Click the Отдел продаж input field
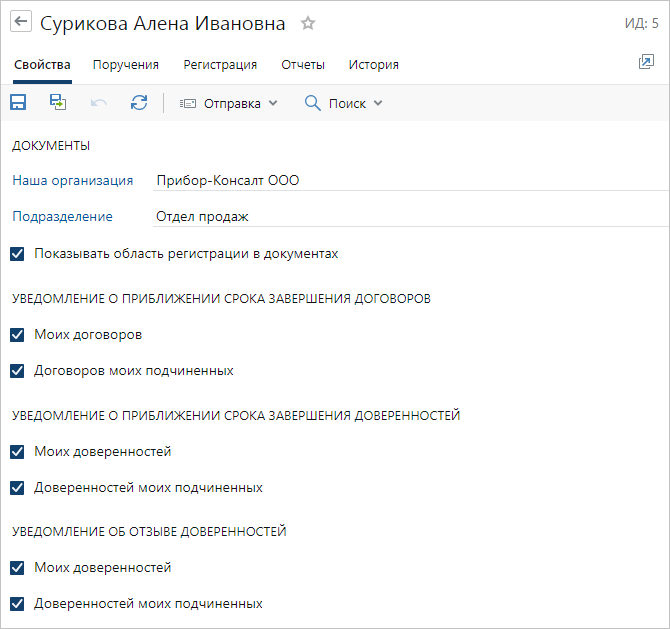Viewport: 670px width, 629px height. point(400,216)
